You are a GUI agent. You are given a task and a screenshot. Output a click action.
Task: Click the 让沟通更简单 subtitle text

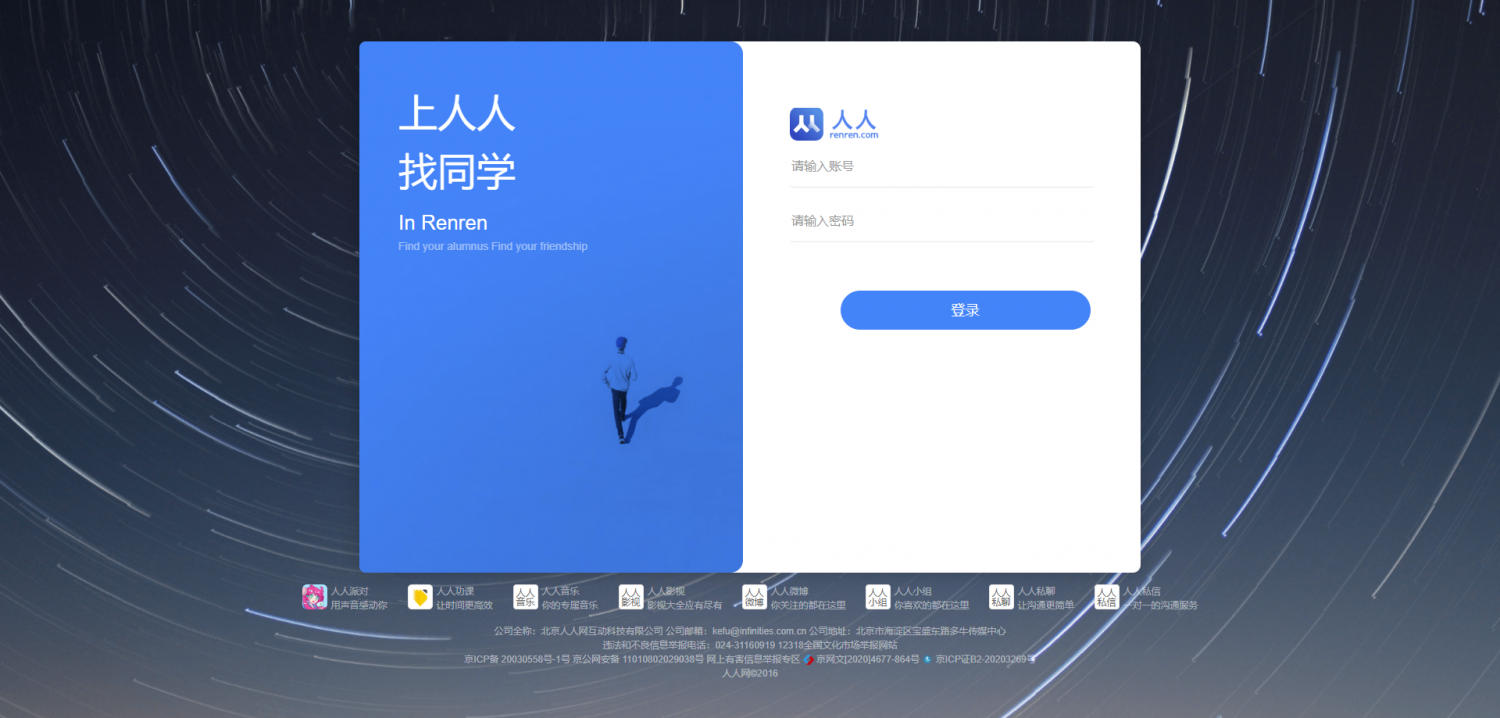[1045, 605]
